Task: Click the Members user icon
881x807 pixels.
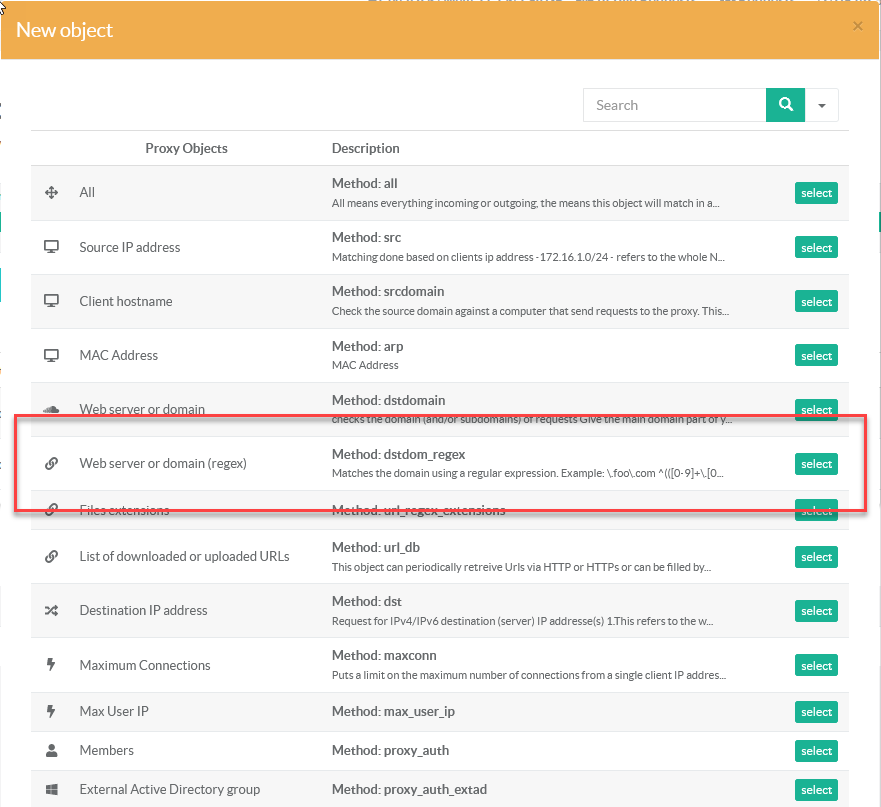Action: (52, 750)
